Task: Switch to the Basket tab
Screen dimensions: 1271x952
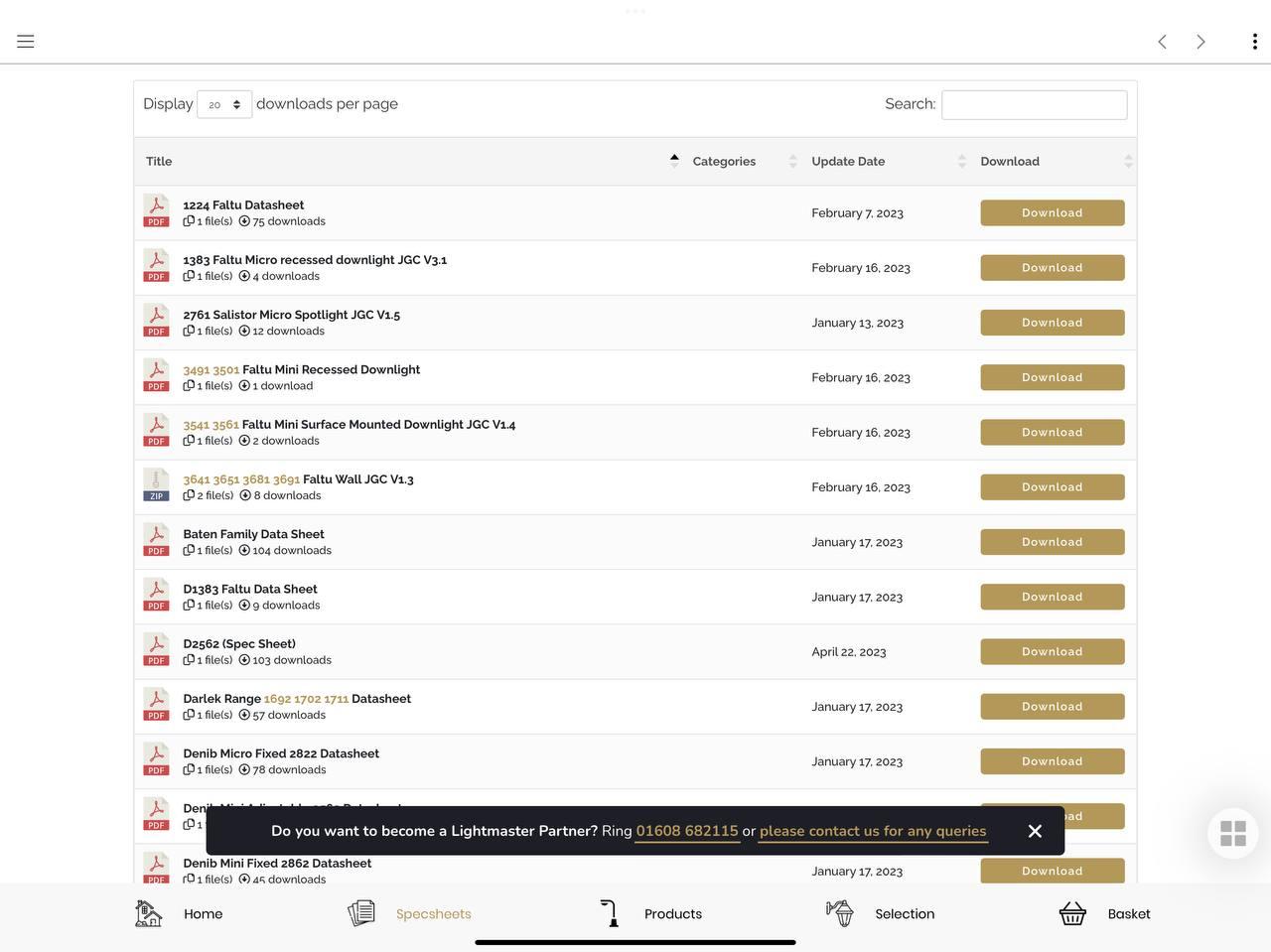Action: (1104, 913)
